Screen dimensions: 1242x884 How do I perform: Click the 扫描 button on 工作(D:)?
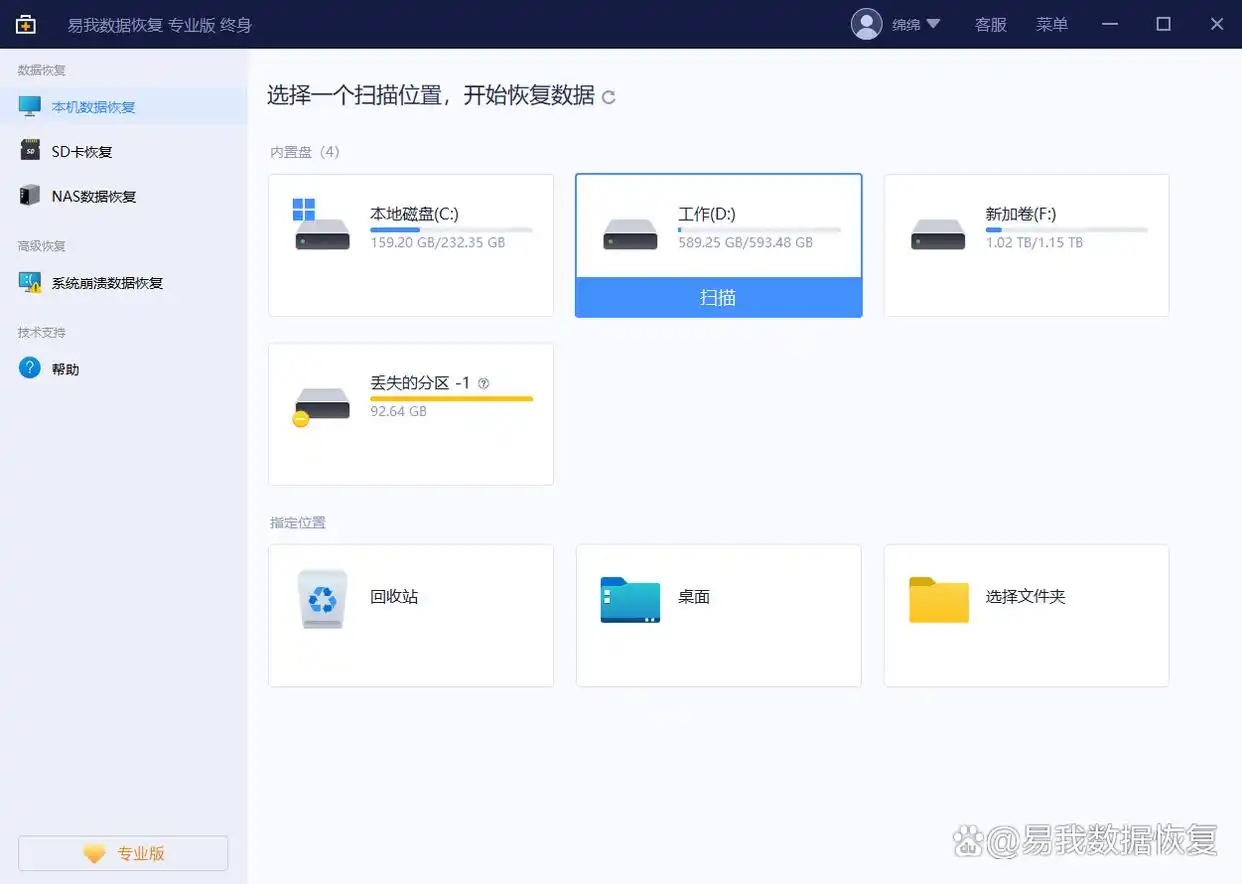click(x=718, y=297)
